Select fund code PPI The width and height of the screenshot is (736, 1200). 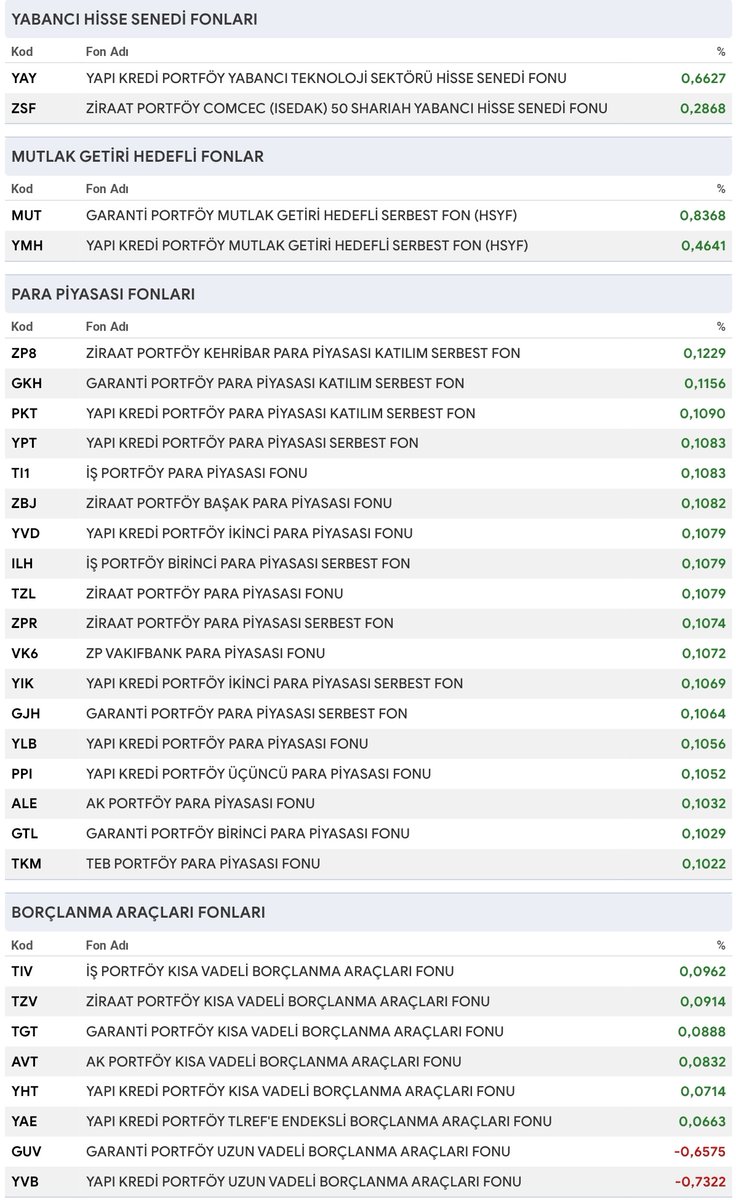[23, 773]
